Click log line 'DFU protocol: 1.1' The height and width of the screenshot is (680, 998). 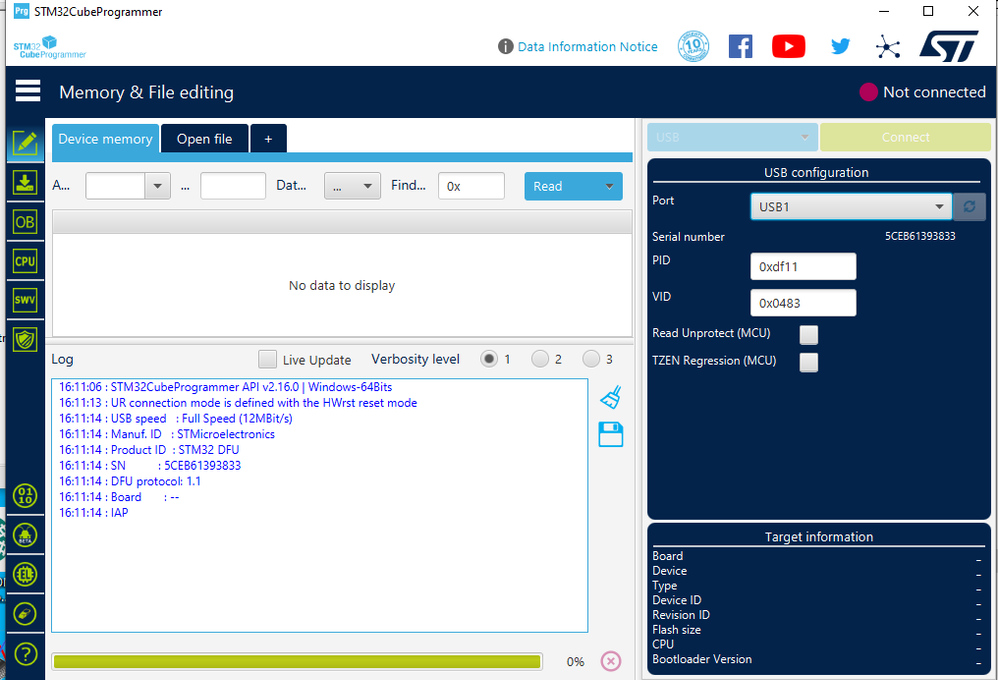(x=130, y=481)
